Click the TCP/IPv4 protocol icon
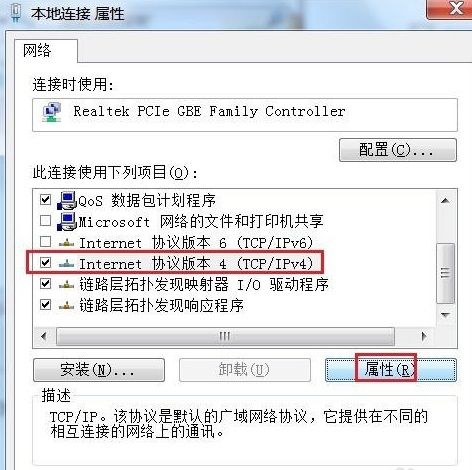472x470 pixels. point(66,264)
